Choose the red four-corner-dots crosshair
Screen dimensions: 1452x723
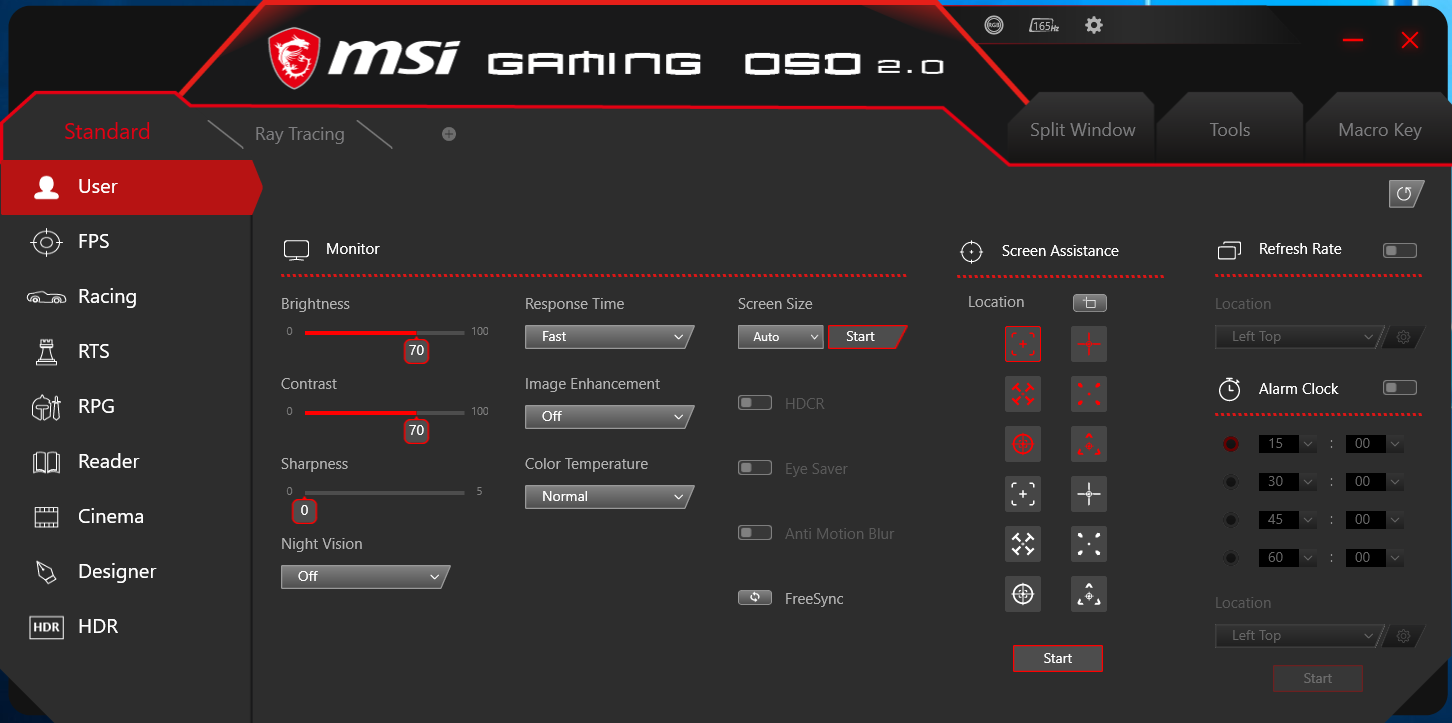1089,394
